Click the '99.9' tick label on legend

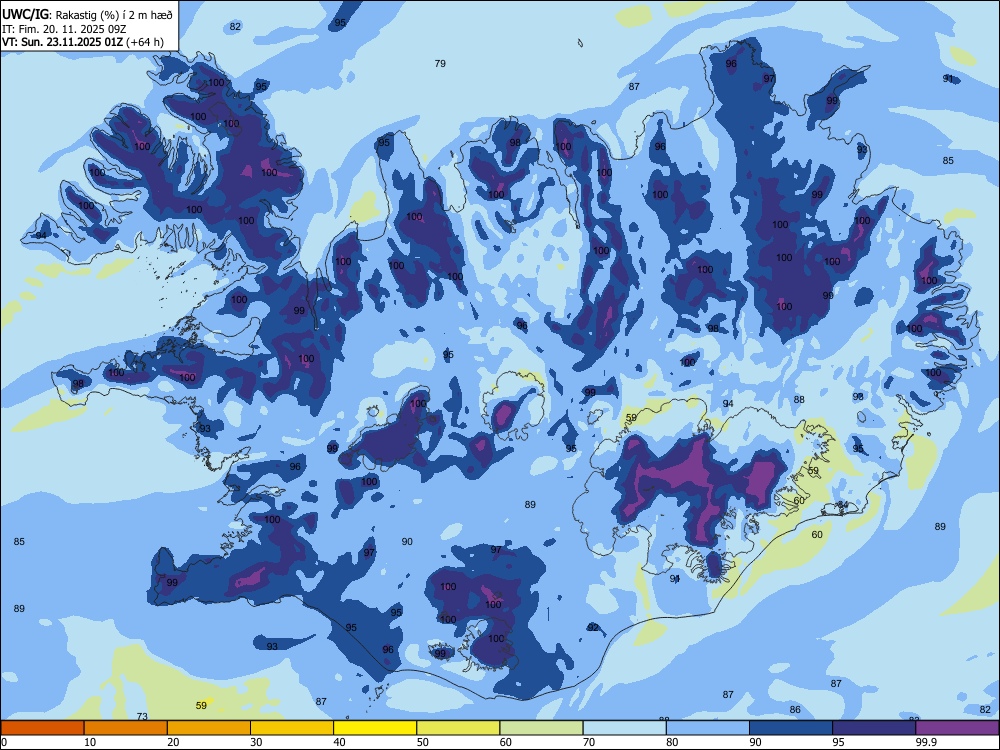click(x=925, y=742)
